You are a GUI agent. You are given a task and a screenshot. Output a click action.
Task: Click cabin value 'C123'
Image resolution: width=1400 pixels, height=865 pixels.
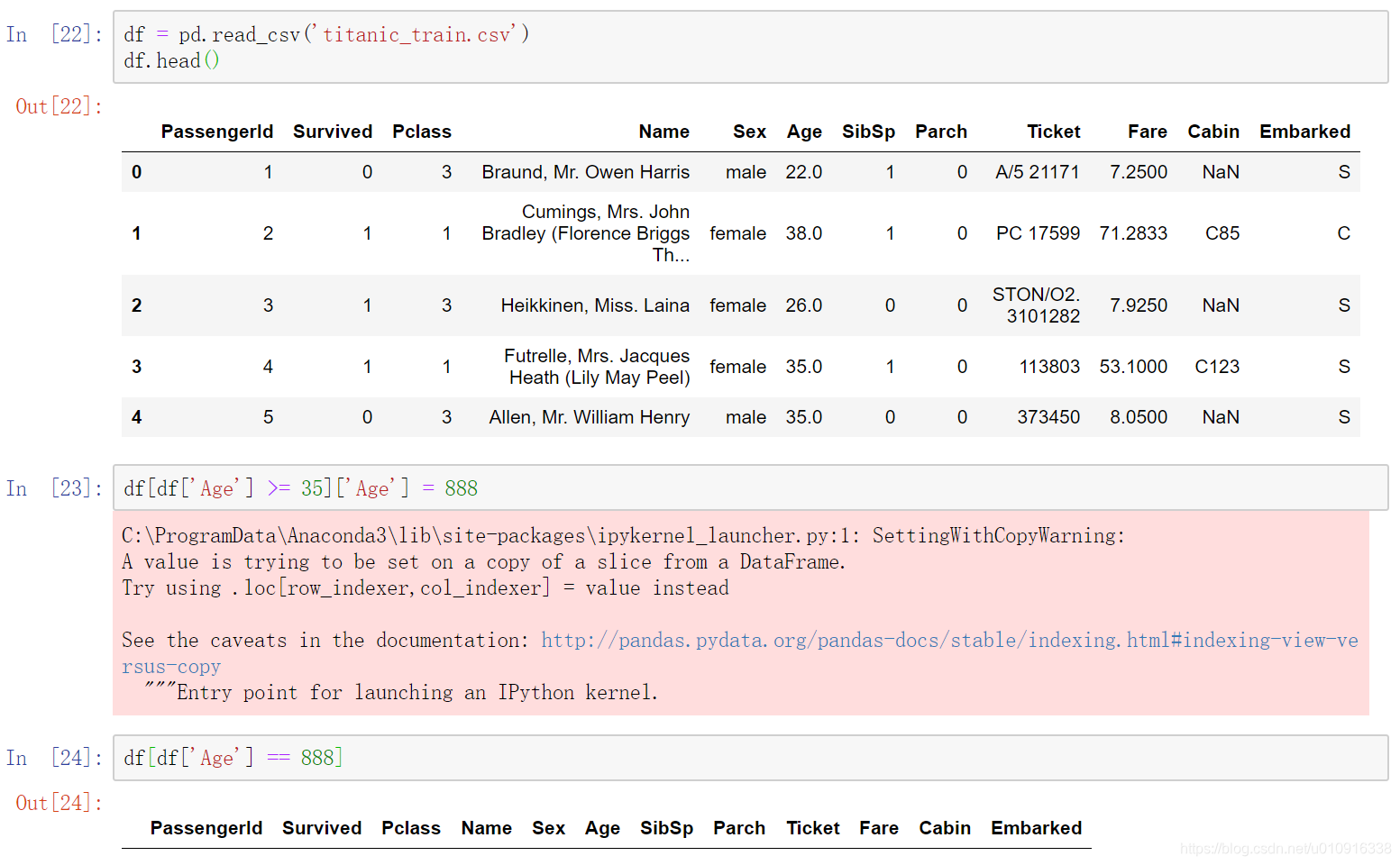pos(1217,367)
